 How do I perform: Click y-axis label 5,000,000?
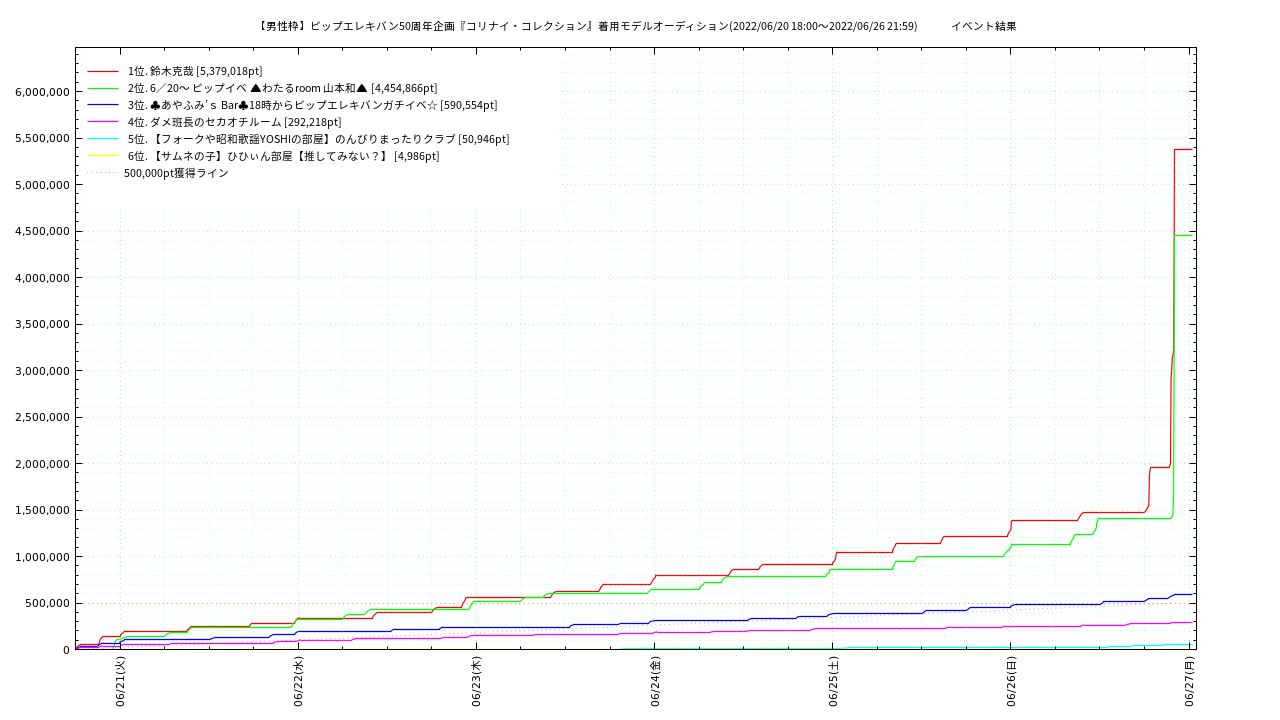click(42, 185)
